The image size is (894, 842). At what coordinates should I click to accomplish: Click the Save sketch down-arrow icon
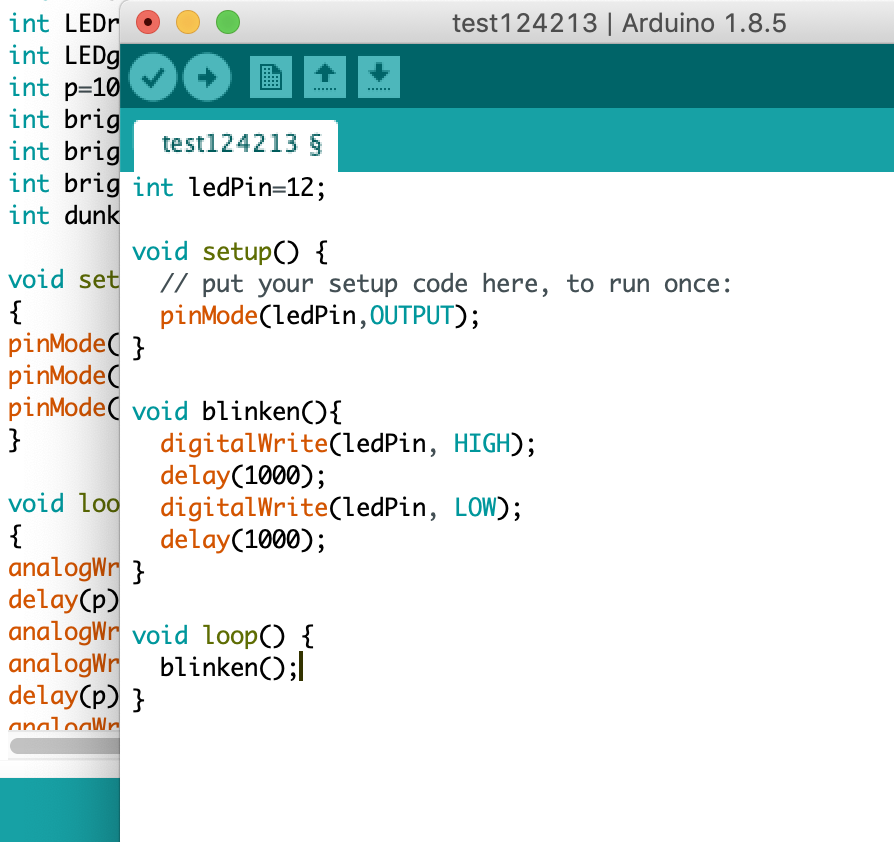coord(378,78)
